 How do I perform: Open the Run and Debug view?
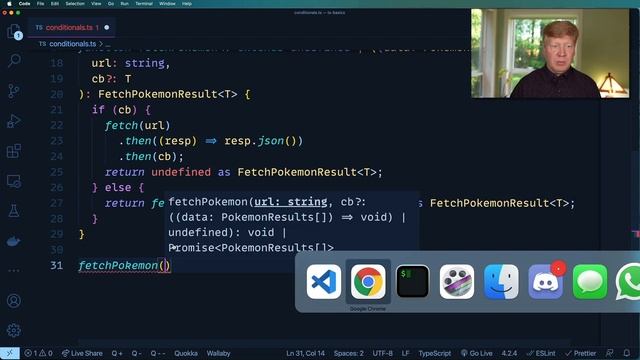(14, 121)
